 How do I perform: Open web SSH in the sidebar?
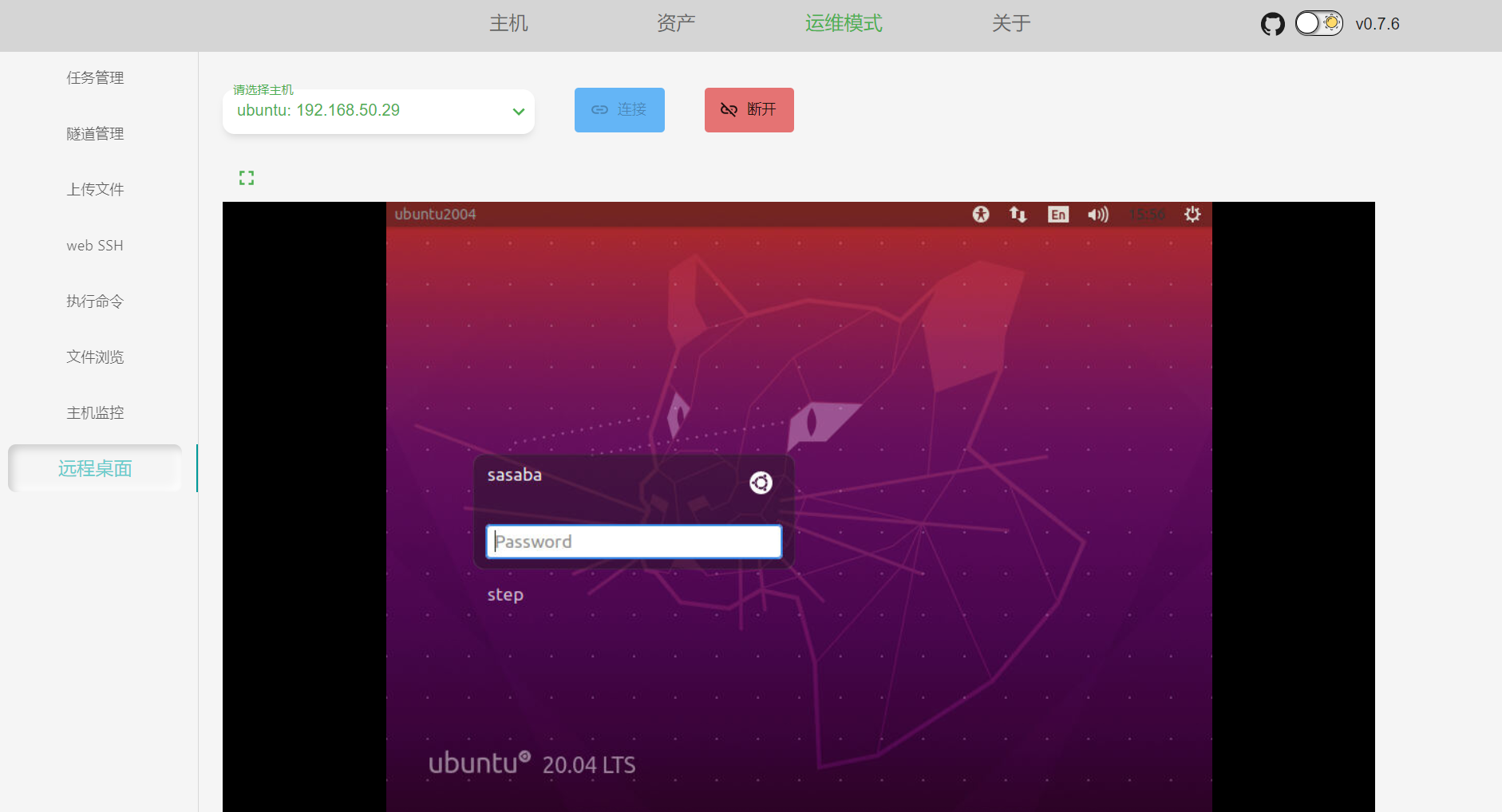coord(95,245)
